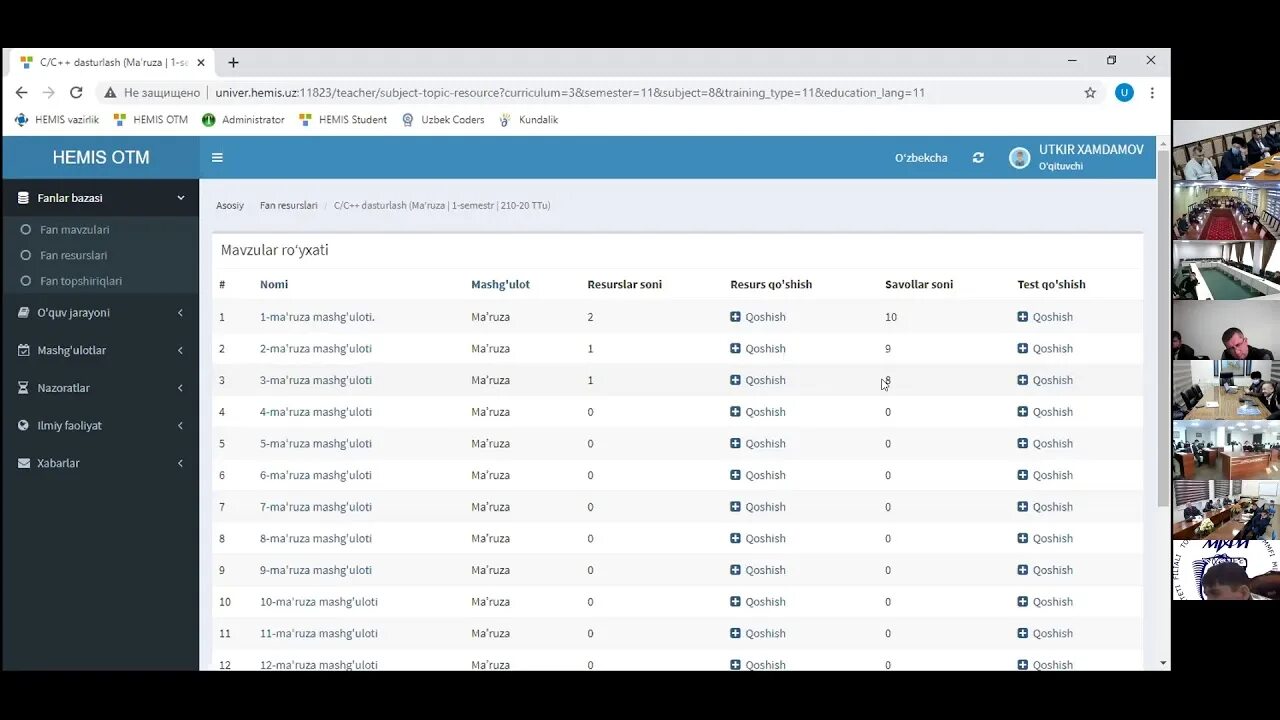Click resource plus icon in row 5
Image resolution: width=1280 pixels, height=720 pixels.
click(x=735, y=443)
